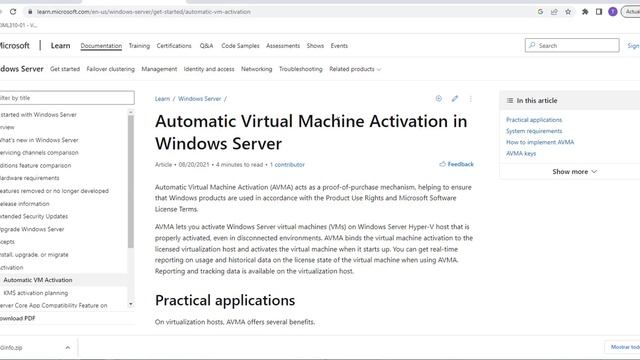This screenshot has width=640, height=360.
Task: Open the article more options dots
Action: pos(471,98)
